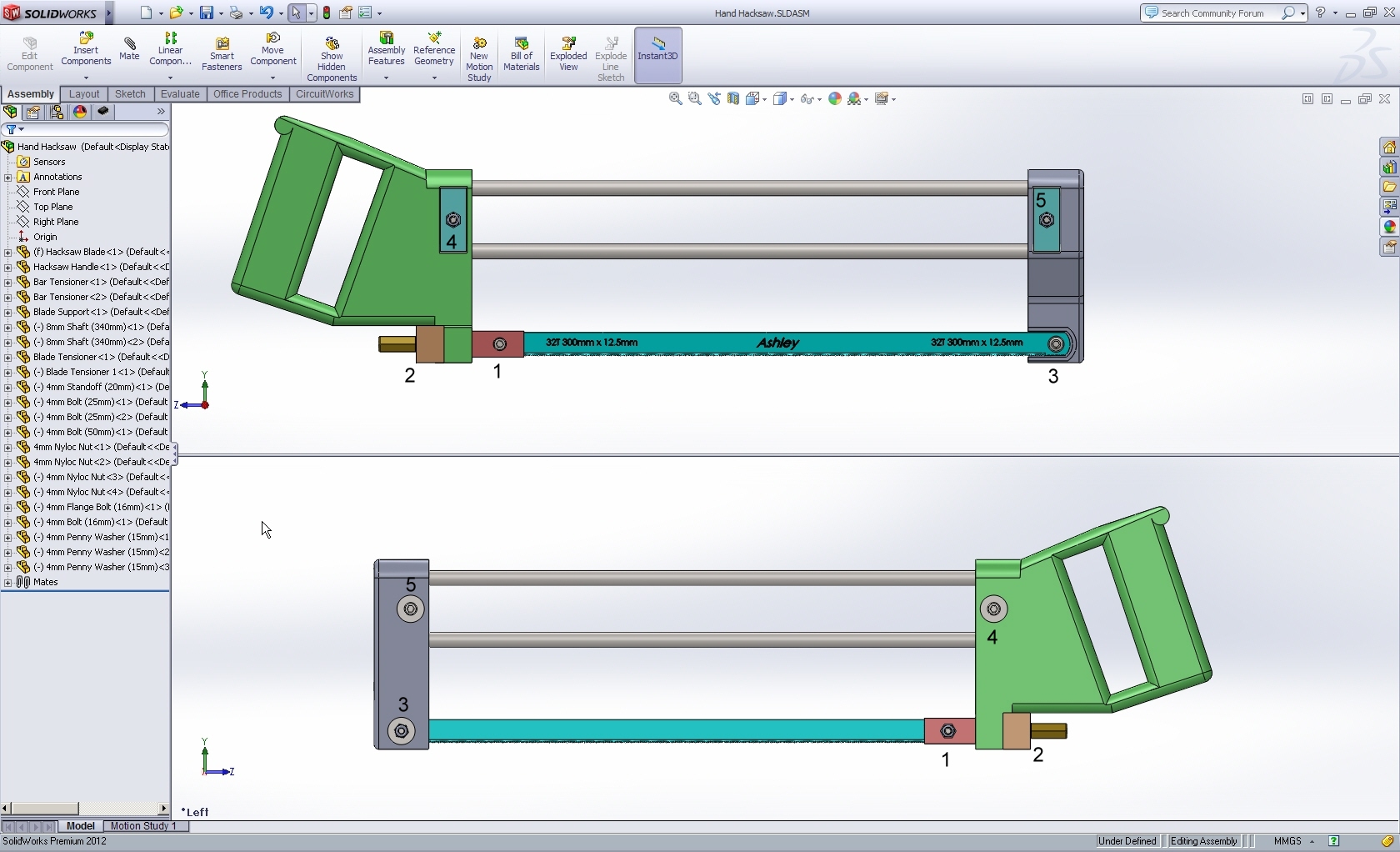Open the Assembly Features dropdown arrow
Screen dimensions: 1400x852
coord(386,78)
